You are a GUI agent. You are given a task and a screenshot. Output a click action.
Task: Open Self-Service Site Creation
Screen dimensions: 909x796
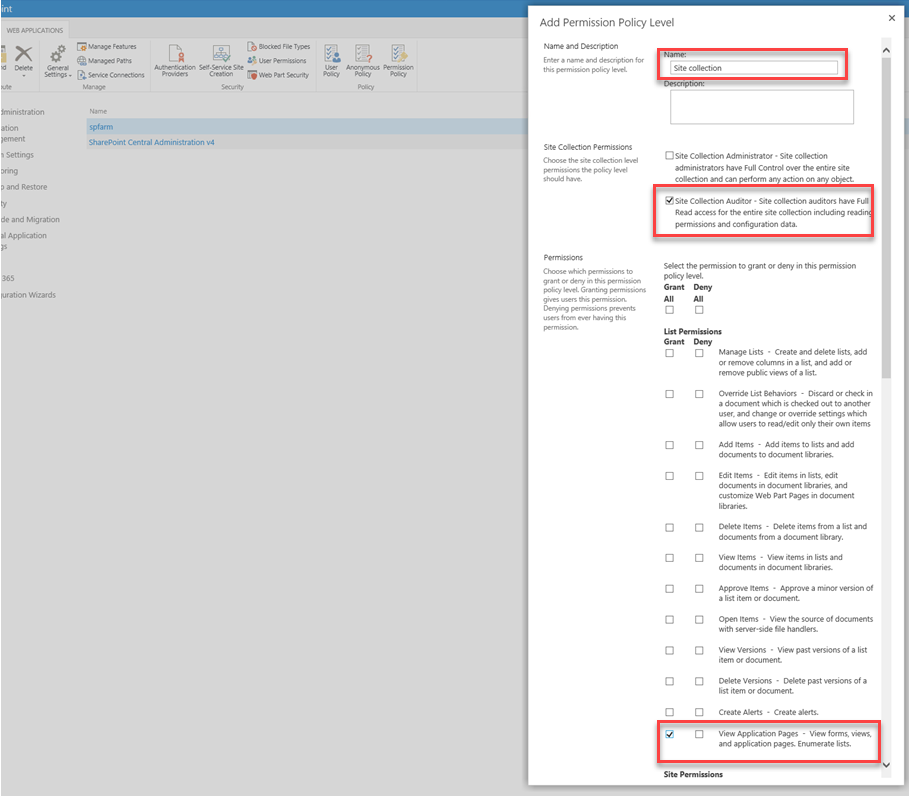click(x=221, y=60)
